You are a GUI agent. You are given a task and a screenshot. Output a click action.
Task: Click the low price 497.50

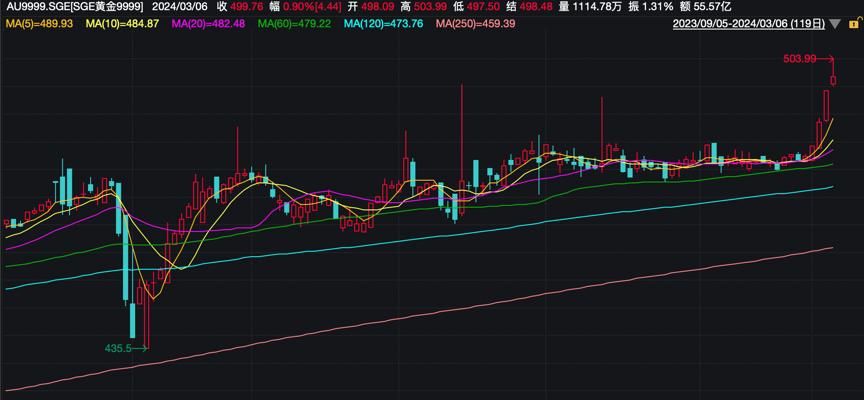[485, 7]
